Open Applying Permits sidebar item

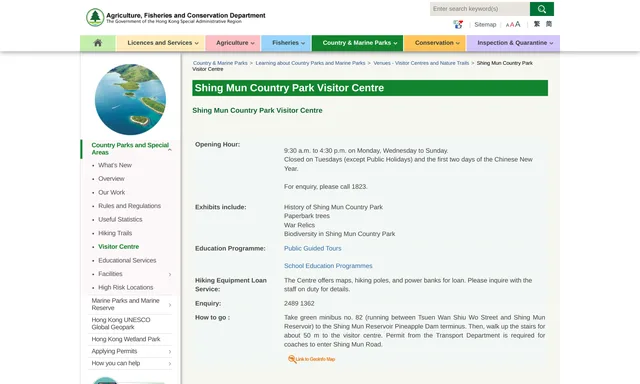point(114,351)
